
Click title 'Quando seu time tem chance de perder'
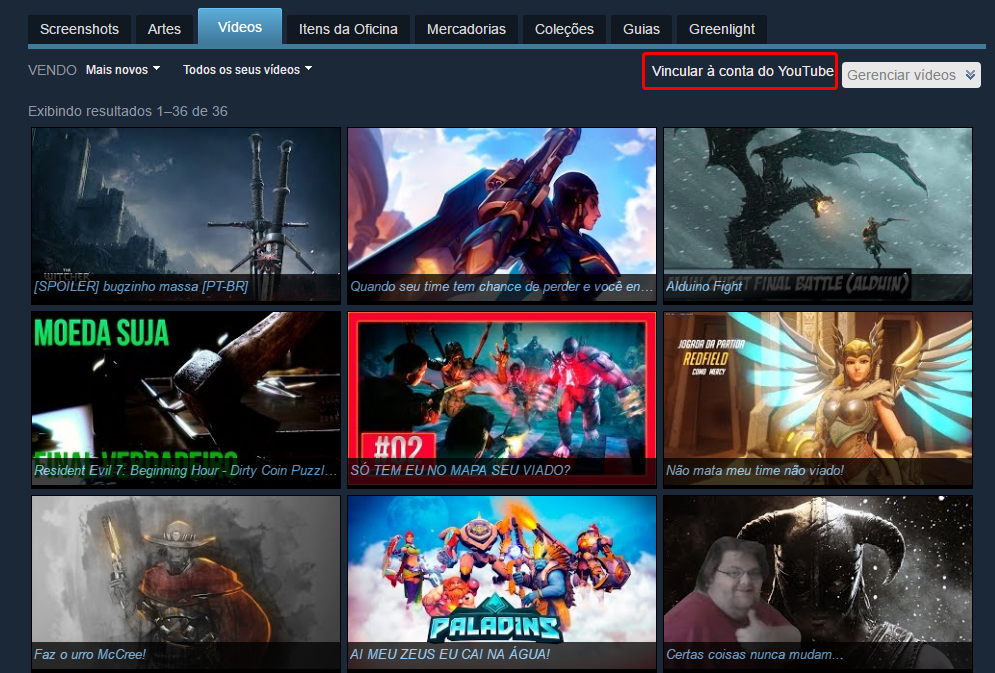pos(501,287)
